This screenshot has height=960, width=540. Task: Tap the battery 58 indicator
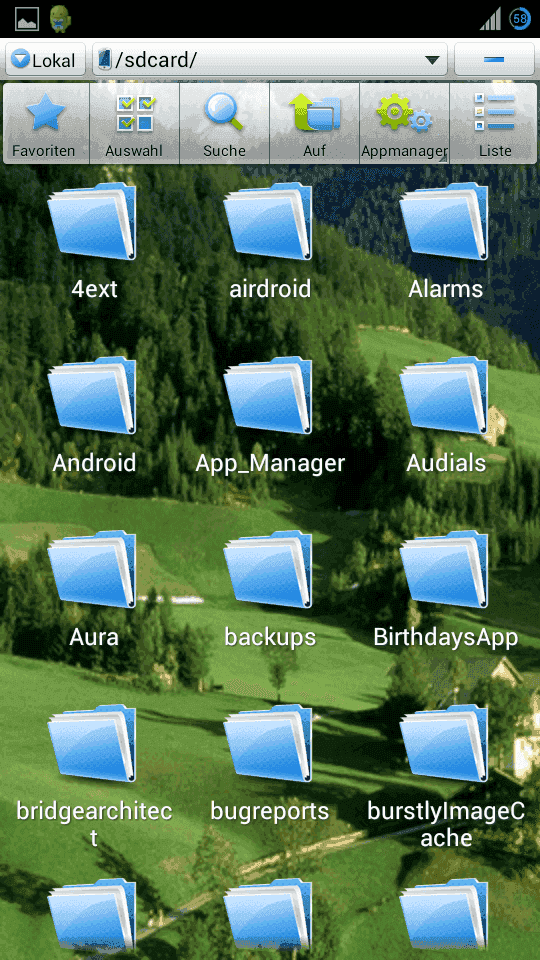pos(520,19)
